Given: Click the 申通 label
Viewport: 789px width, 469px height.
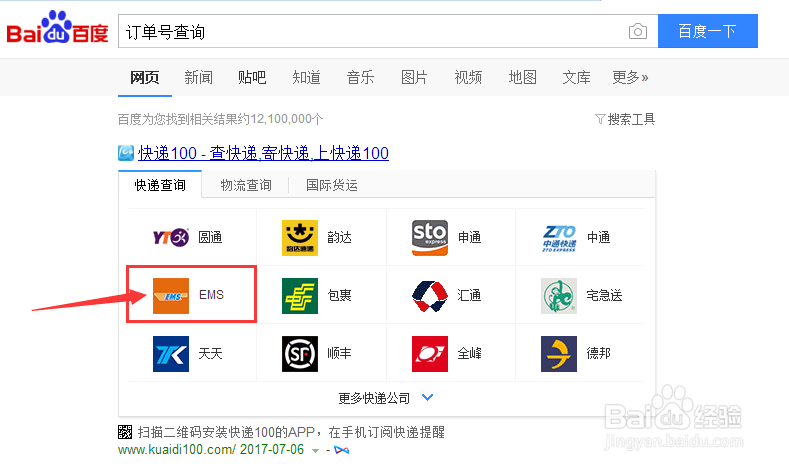Looking at the screenshot, I should pos(469,237).
